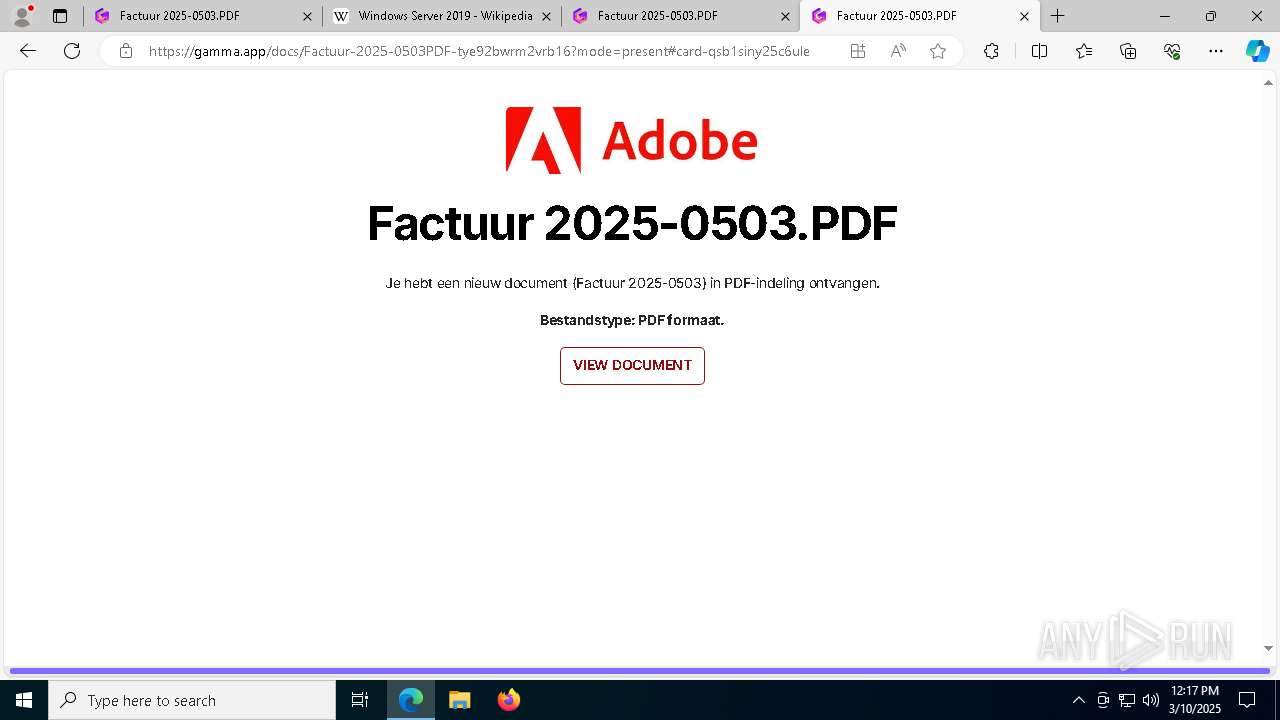Open volume control tray icon
The height and width of the screenshot is (720, 1280).
point(1151,700)
